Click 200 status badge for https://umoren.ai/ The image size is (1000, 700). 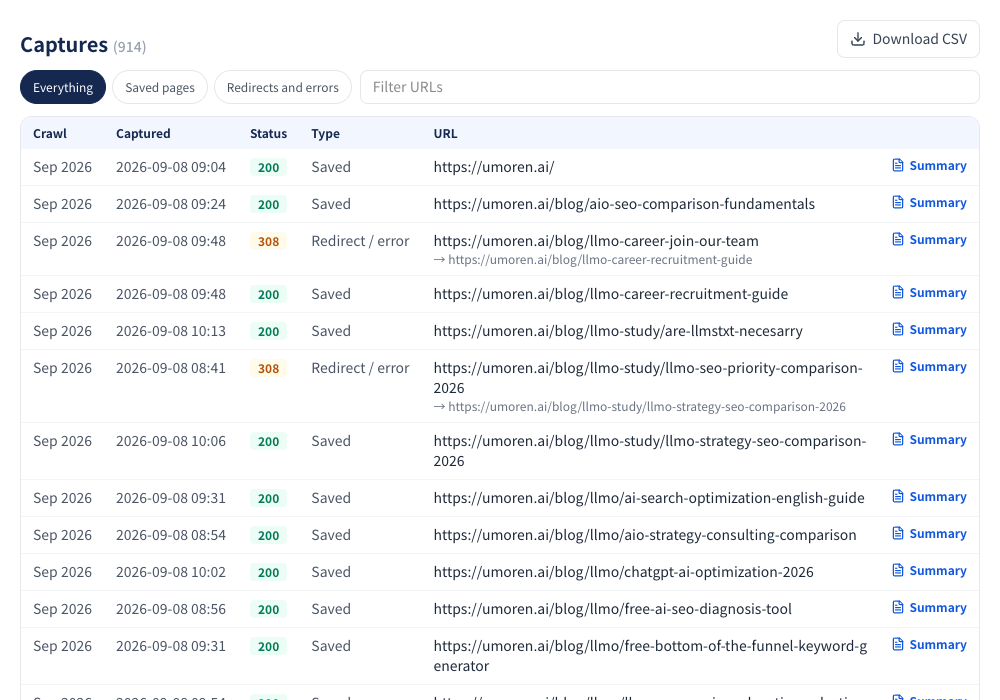[268, 168]
